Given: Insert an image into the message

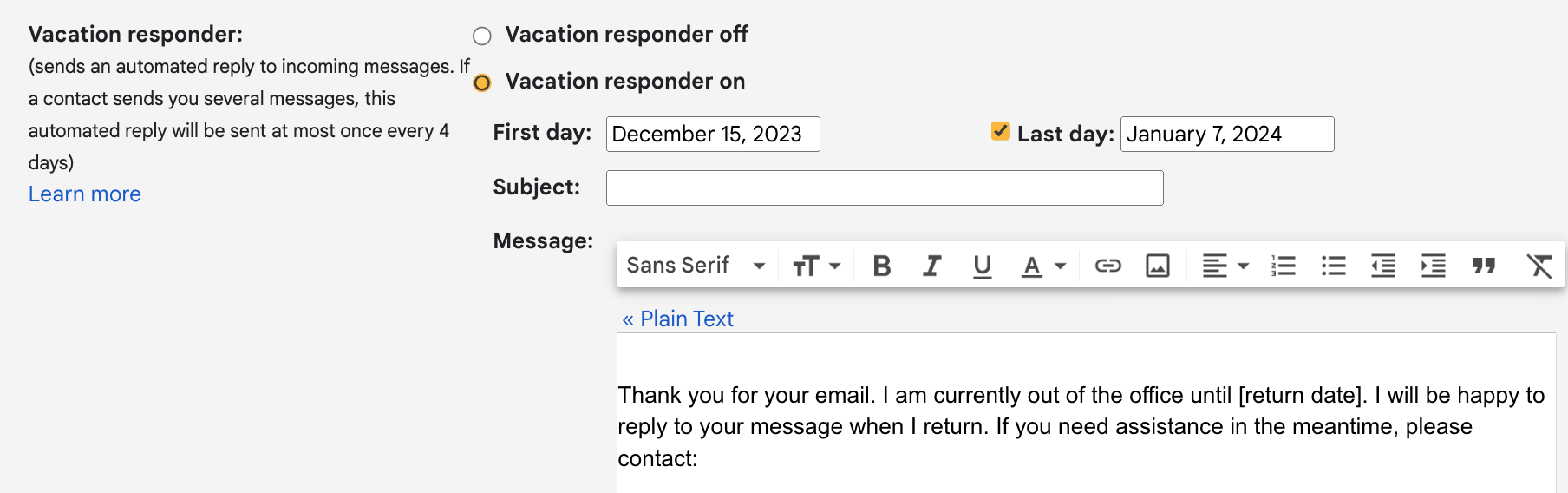Looking at the screenshot, I should [x=1158, y=266].
